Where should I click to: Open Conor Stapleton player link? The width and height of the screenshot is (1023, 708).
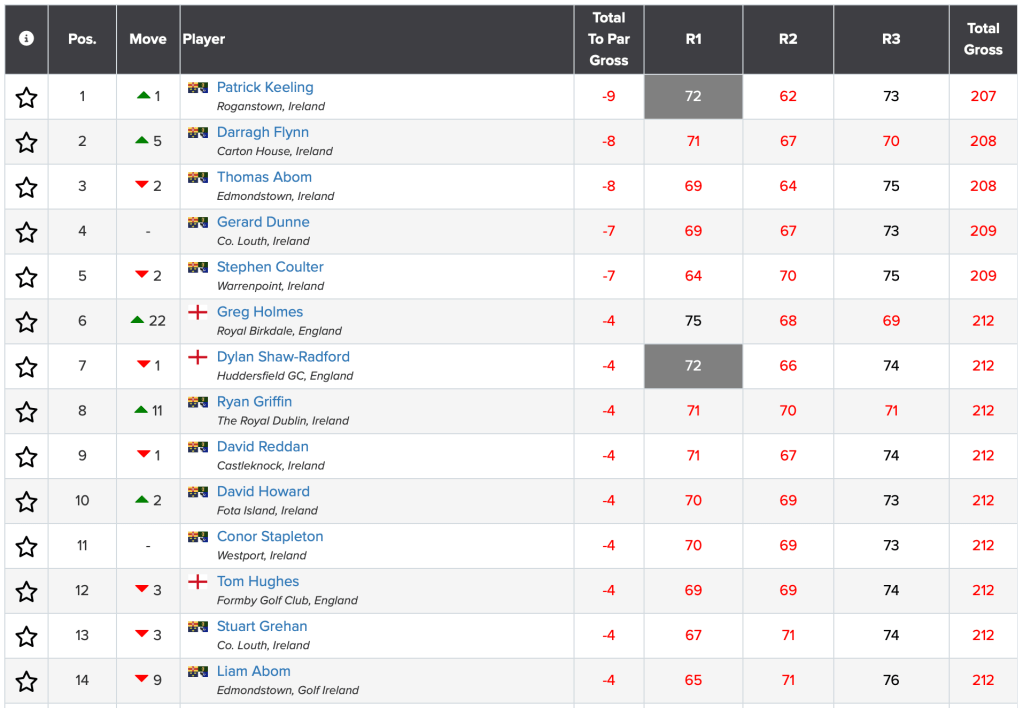pyautogui.click(x=270, y=536)
